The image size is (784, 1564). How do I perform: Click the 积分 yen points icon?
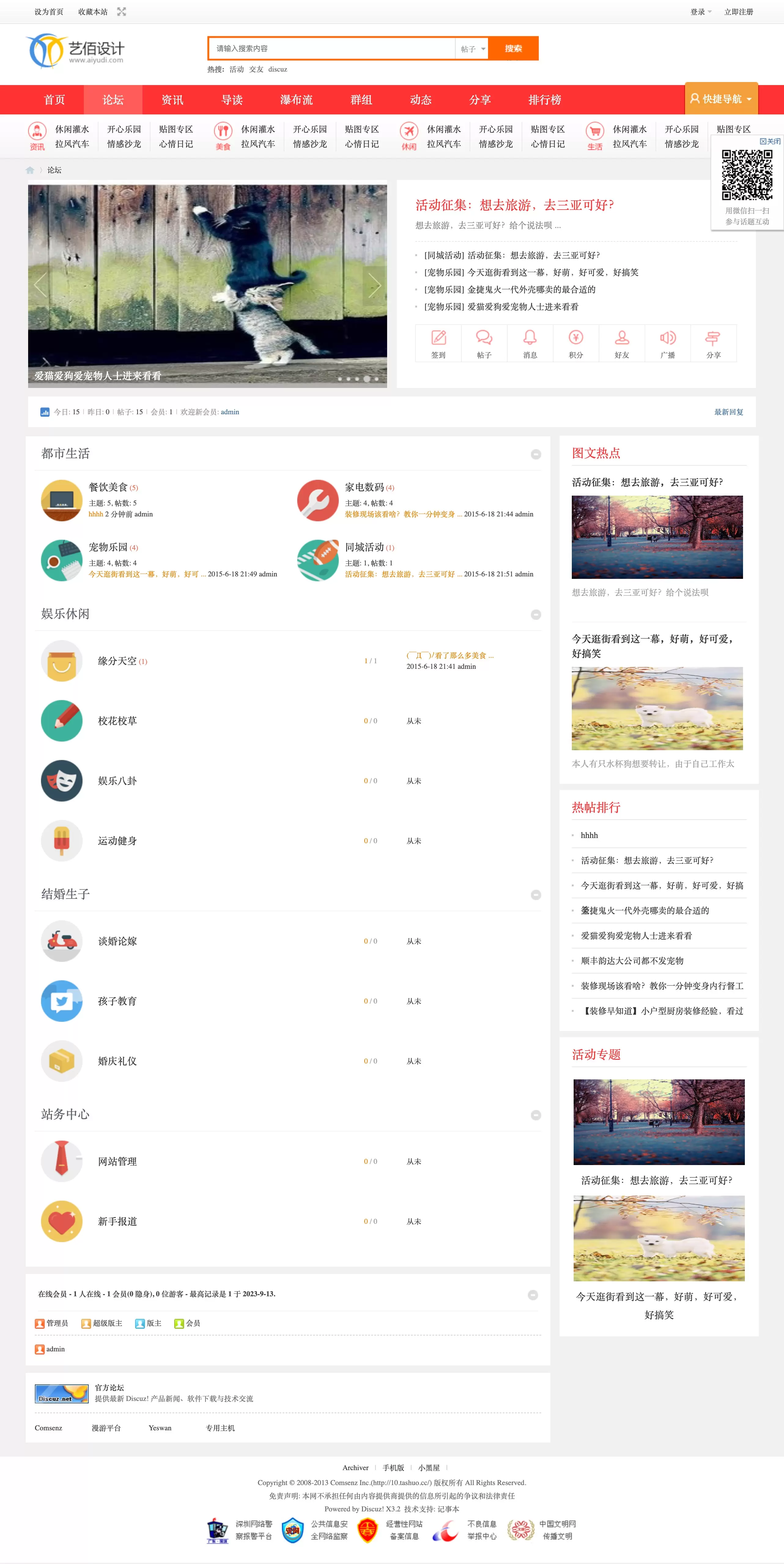pyautogui.click(x=576, y=337)
